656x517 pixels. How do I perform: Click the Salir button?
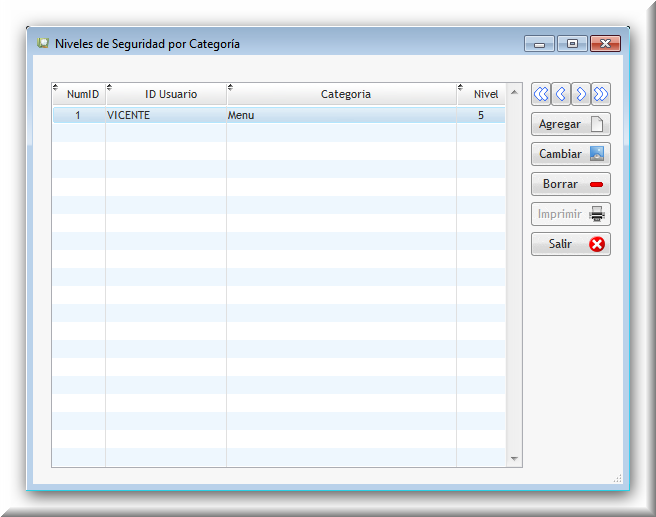tap(571, 244)
